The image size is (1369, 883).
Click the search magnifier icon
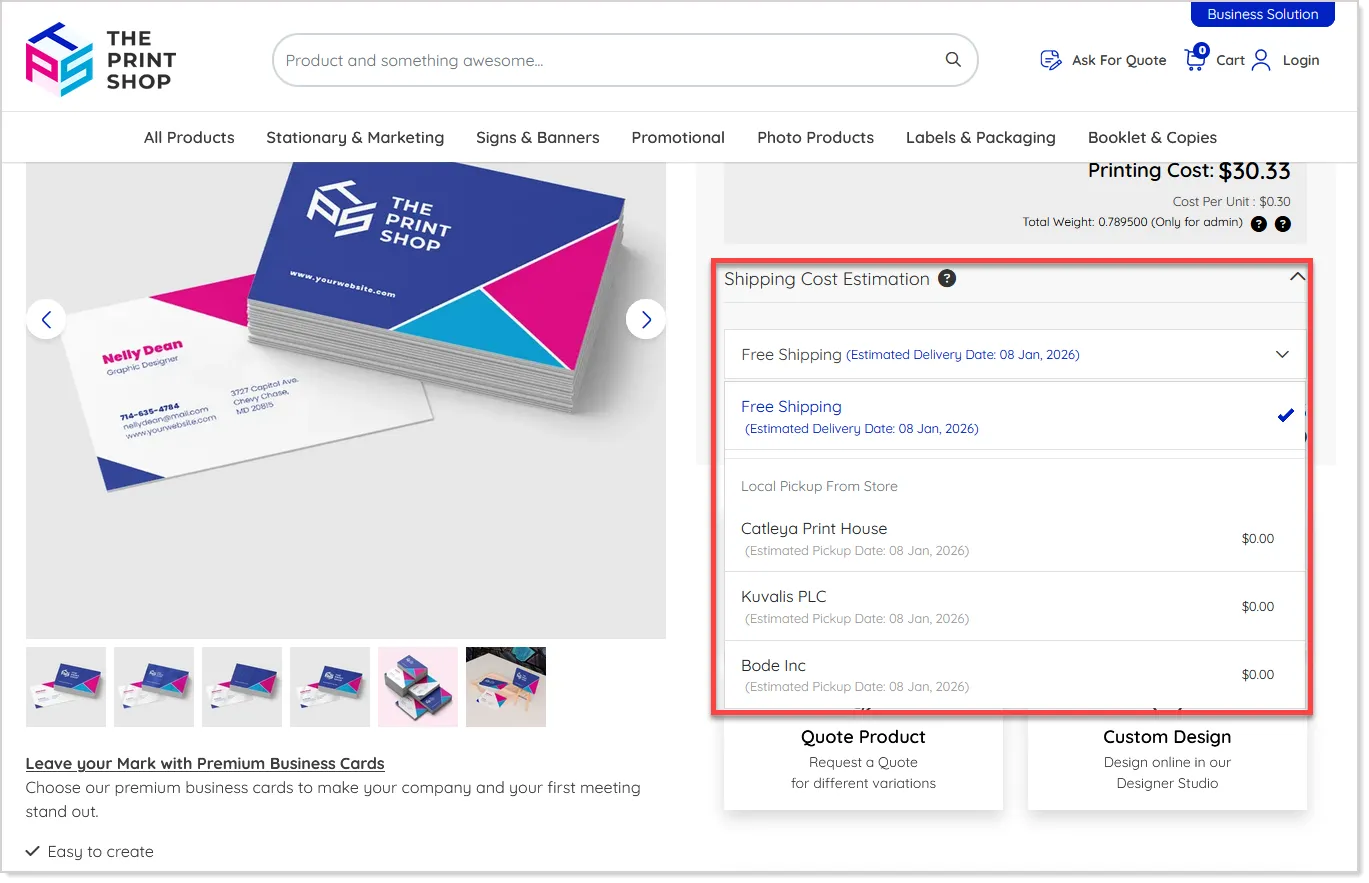953,60
